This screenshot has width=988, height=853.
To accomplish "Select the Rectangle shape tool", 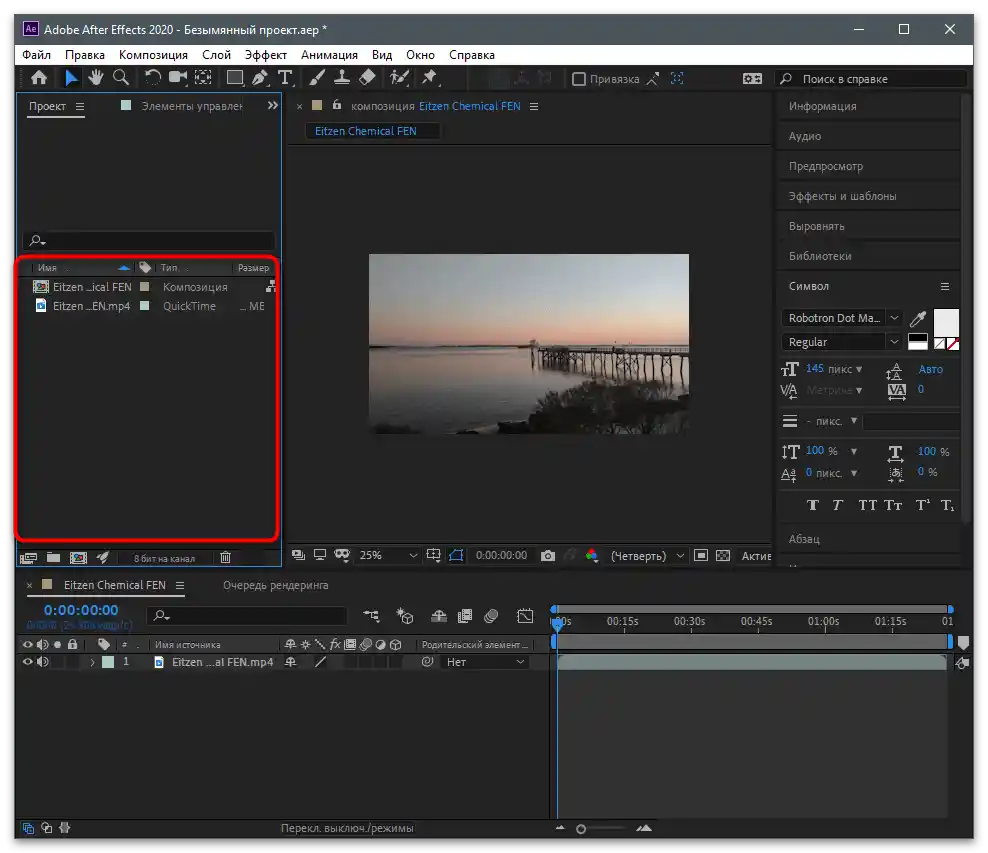I will (235, 78).
